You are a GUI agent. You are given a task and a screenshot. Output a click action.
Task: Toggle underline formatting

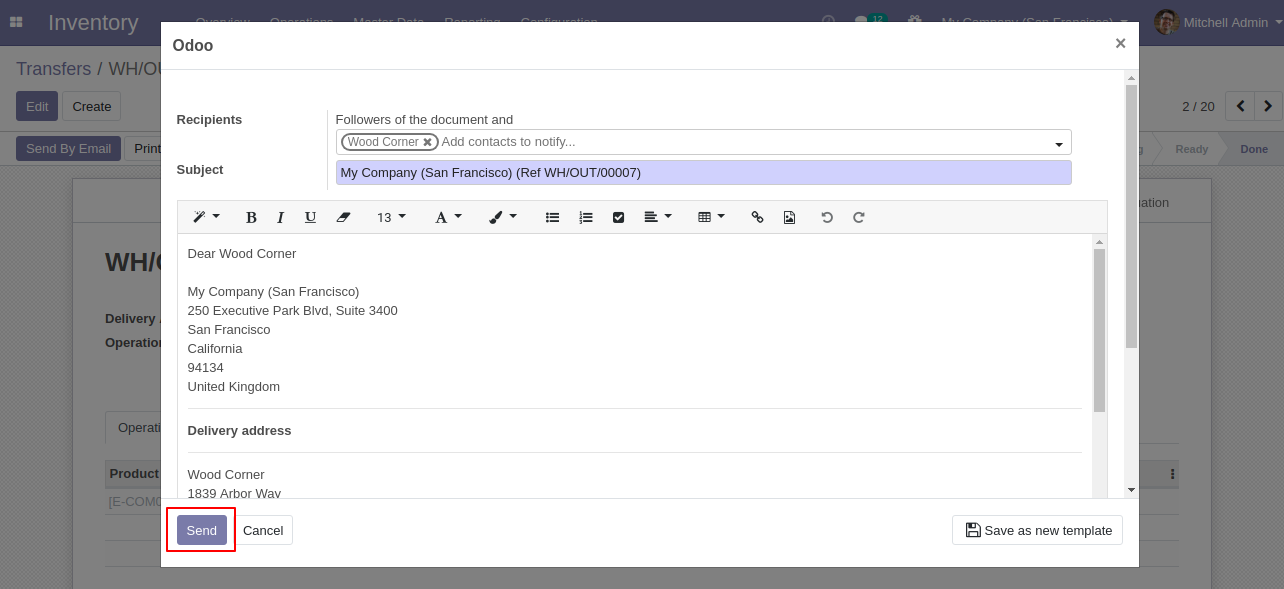[x=310, y=217]
